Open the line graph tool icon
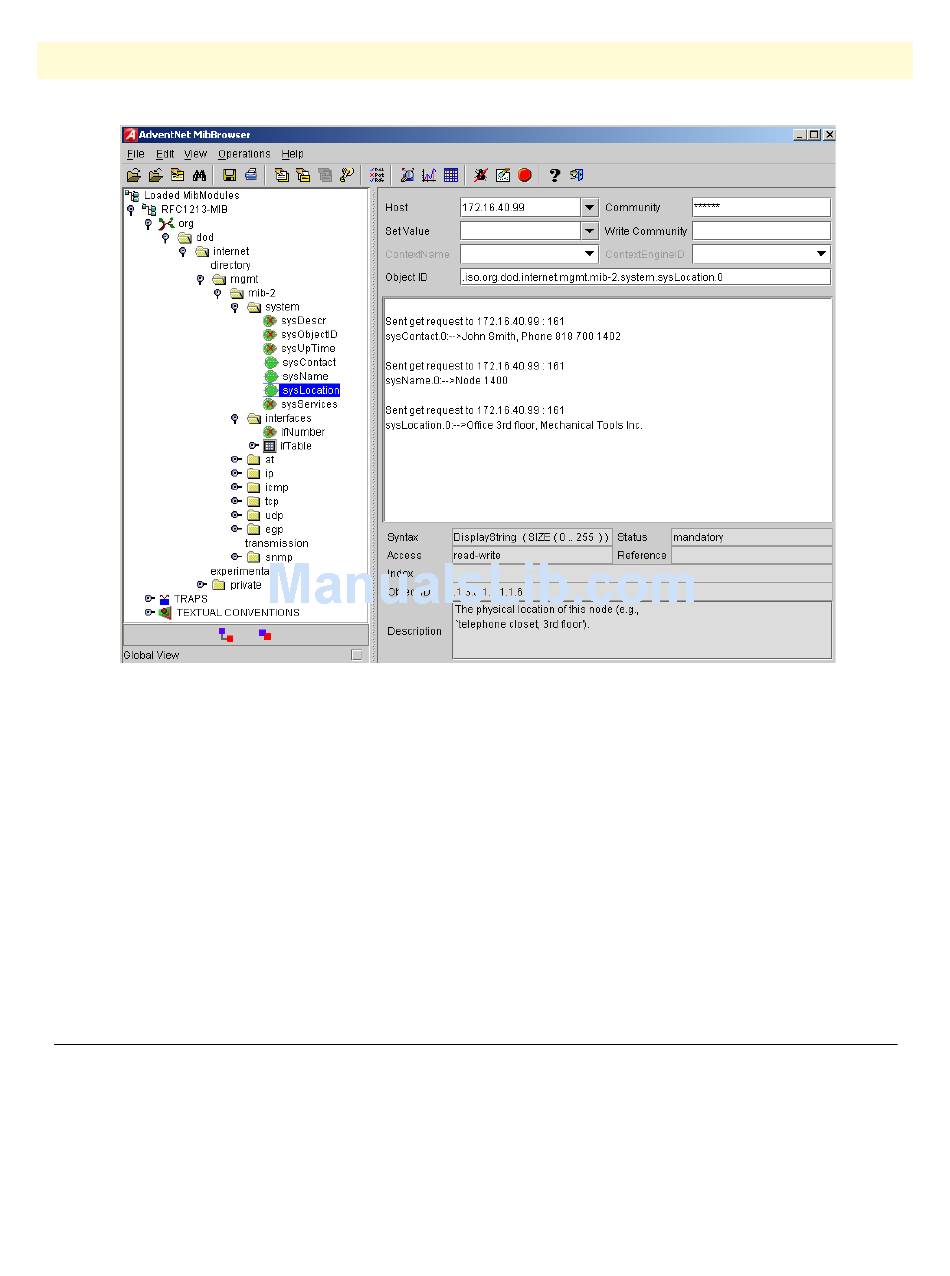 click(x=429, y=175)
